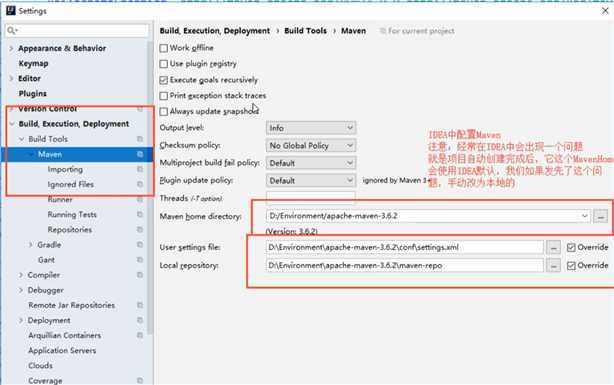
Task: Toggle Use plugin registry checkbox
Action: click(x=164, y=63)
